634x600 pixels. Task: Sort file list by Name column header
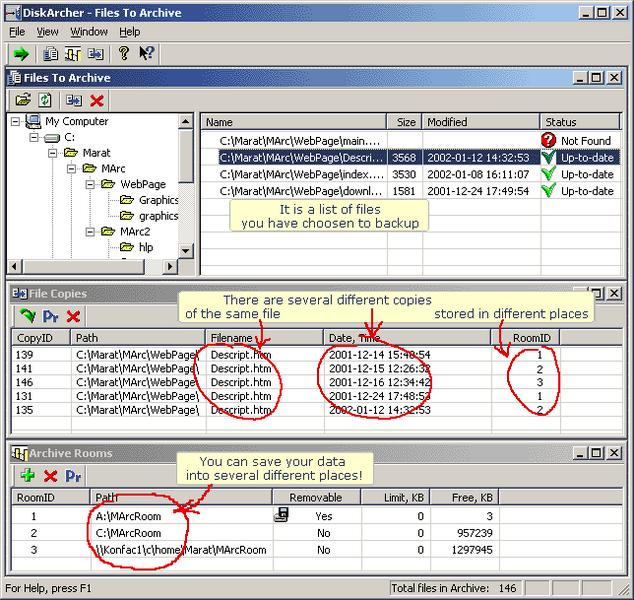(294, 122)
